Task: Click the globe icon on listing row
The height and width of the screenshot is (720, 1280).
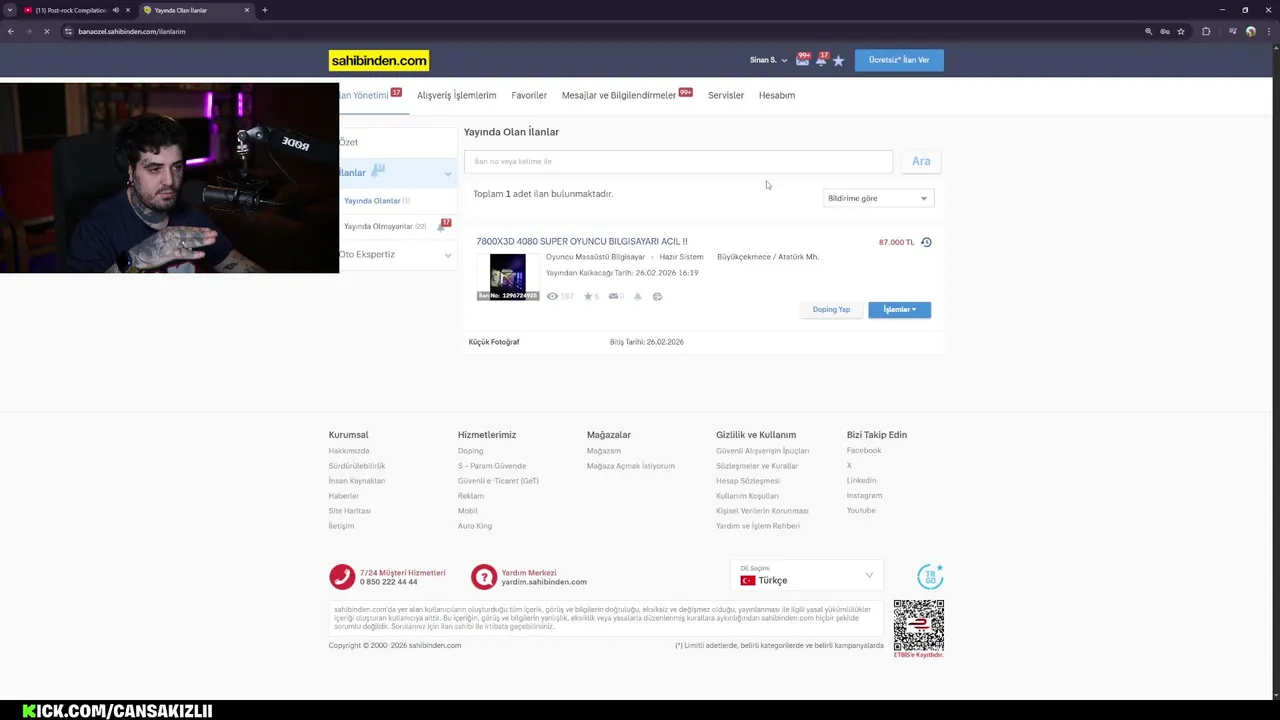Action: pos(657,296)
